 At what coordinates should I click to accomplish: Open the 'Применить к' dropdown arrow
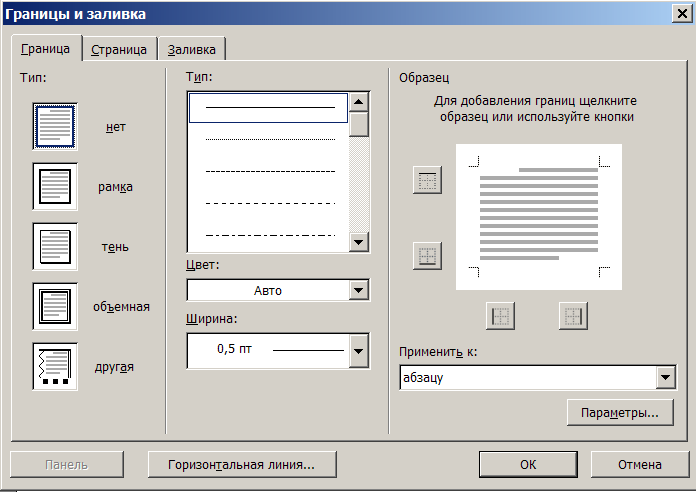pyautogui.click(x=665, y=377)
